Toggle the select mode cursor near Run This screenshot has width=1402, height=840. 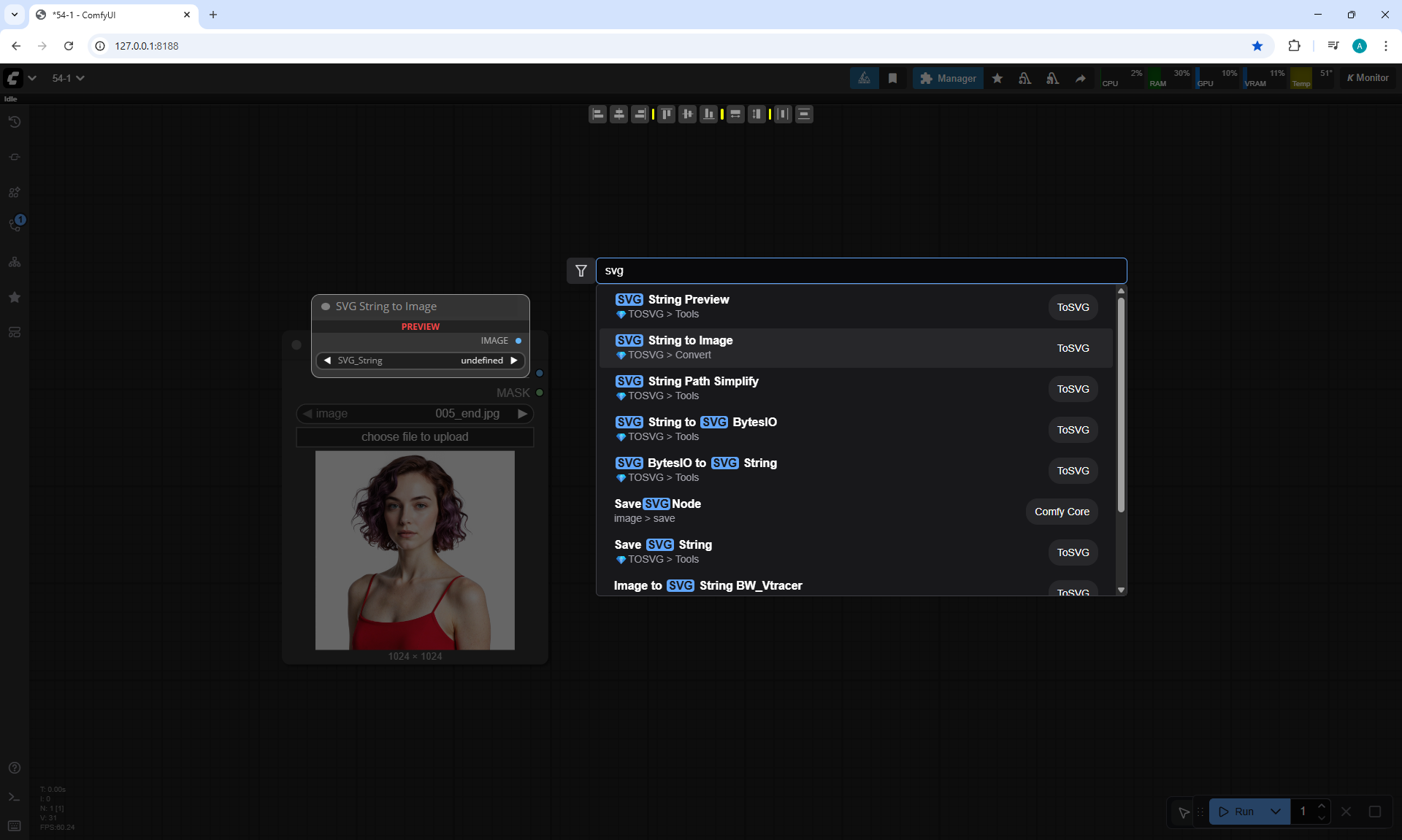[1184, 812]
